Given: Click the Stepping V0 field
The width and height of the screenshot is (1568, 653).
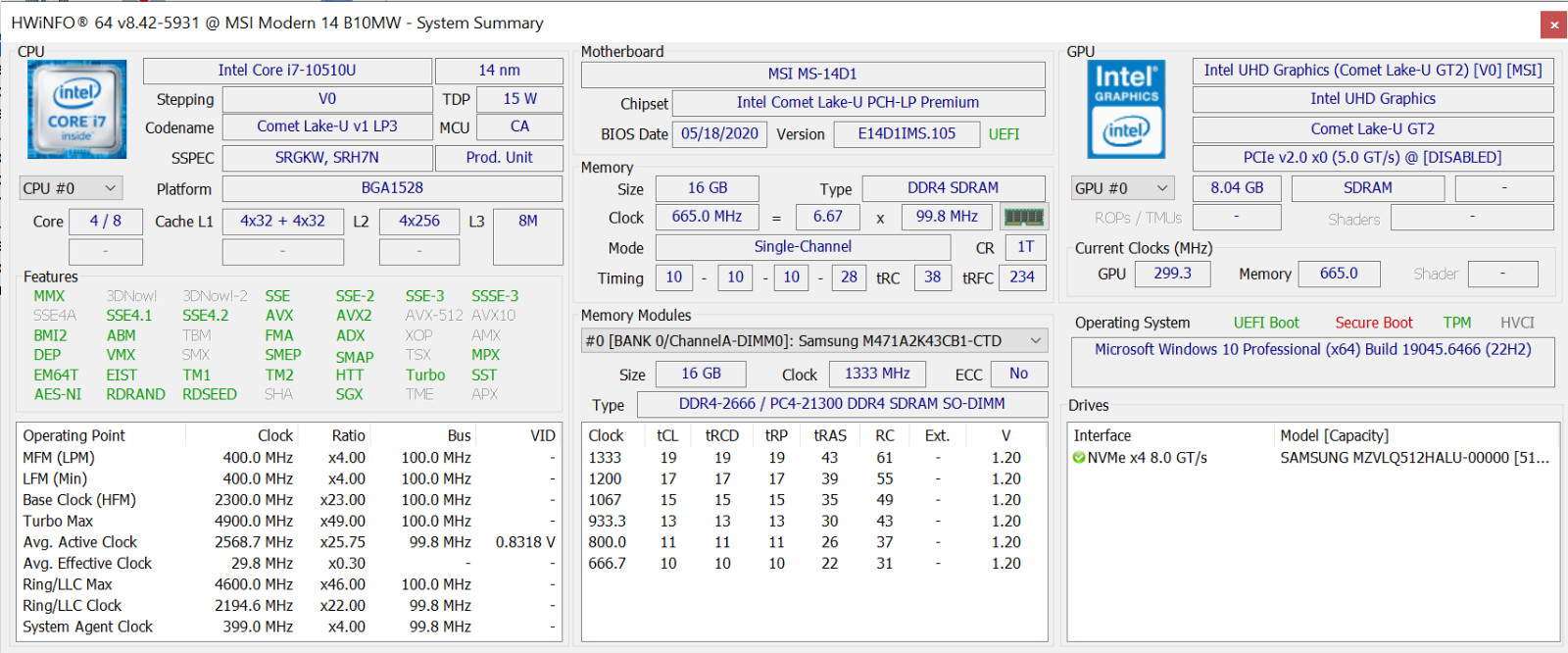Looking at the screenshot, I should [x=327, y=99].
